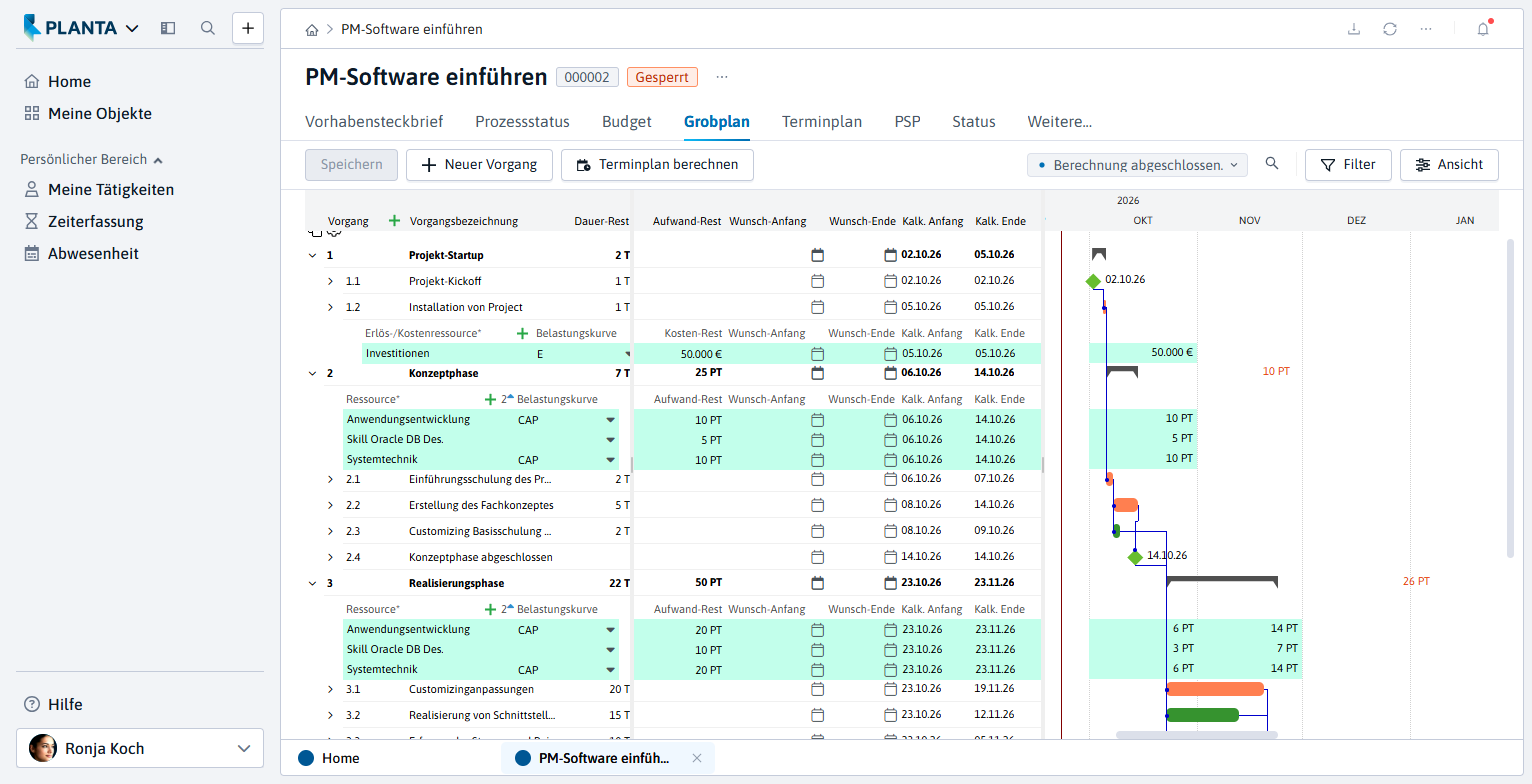The image size is (1532, 784).
Task: Open the Budget tab
Action: pos(627,122)
